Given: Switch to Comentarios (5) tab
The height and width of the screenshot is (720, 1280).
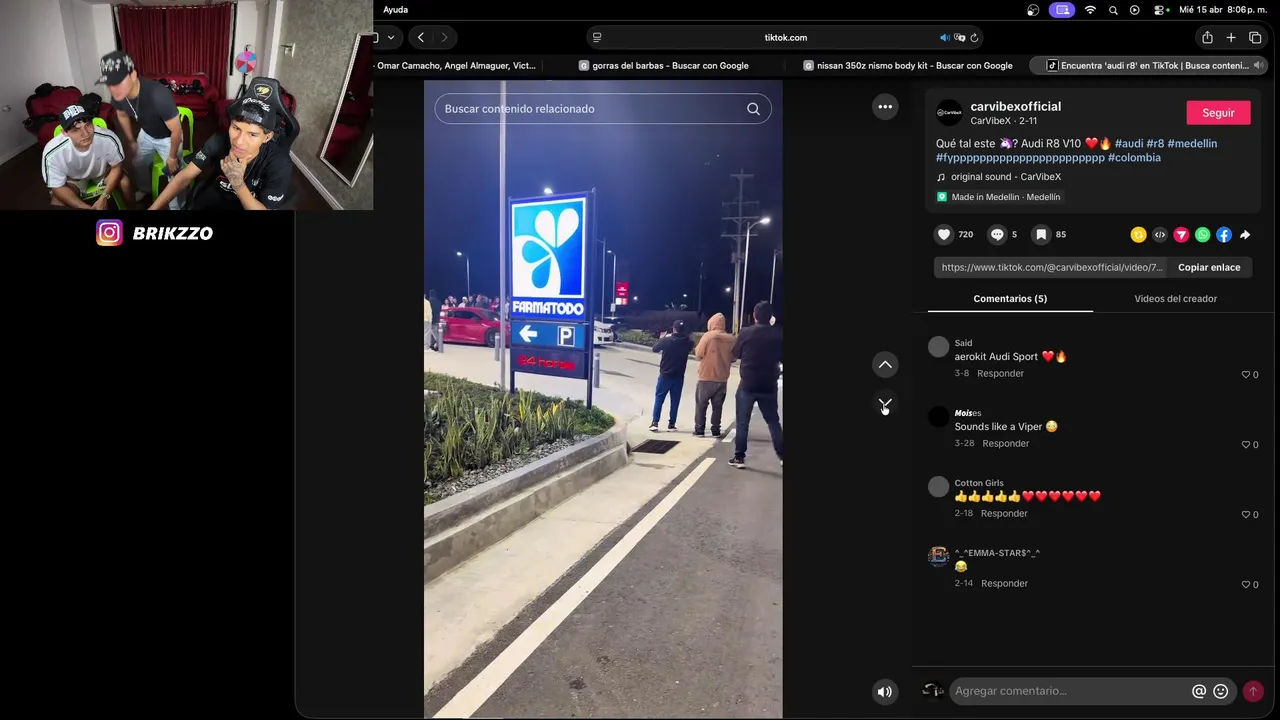Looking at the screenshot, I should pos(1010,299).
